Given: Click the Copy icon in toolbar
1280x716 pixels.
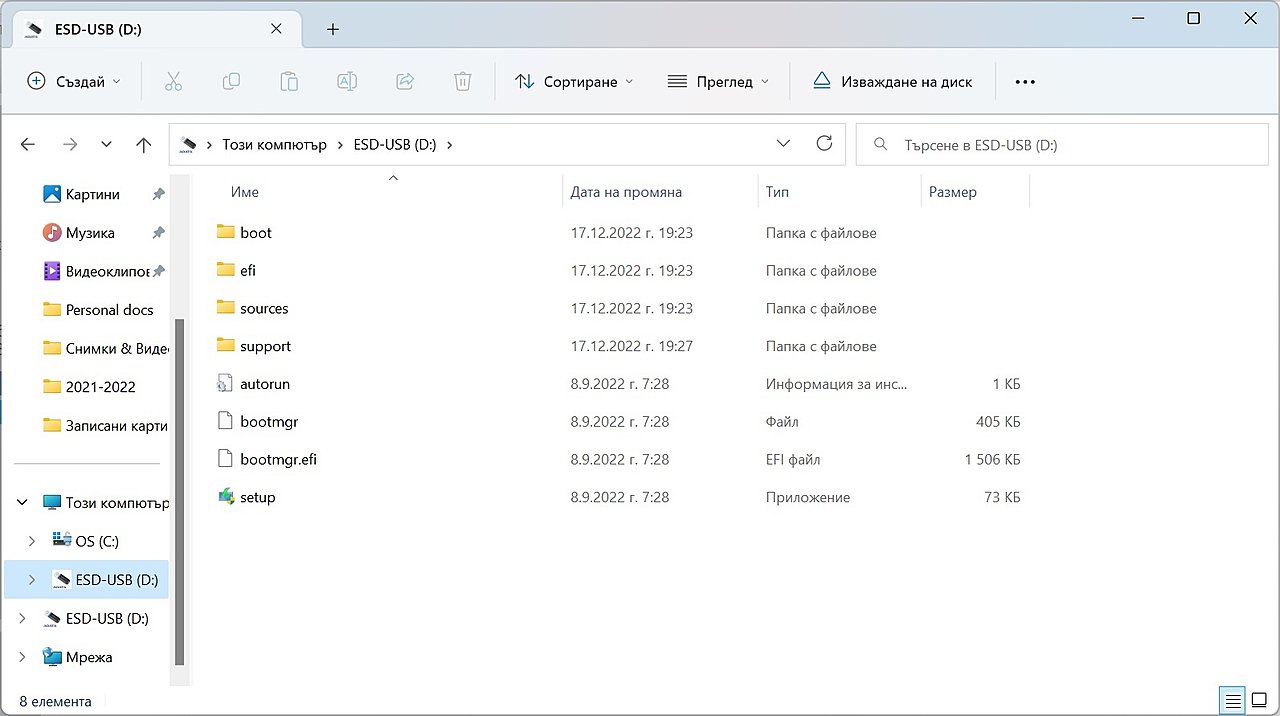Looking at the screenshot, I should [x=231, y=82].
